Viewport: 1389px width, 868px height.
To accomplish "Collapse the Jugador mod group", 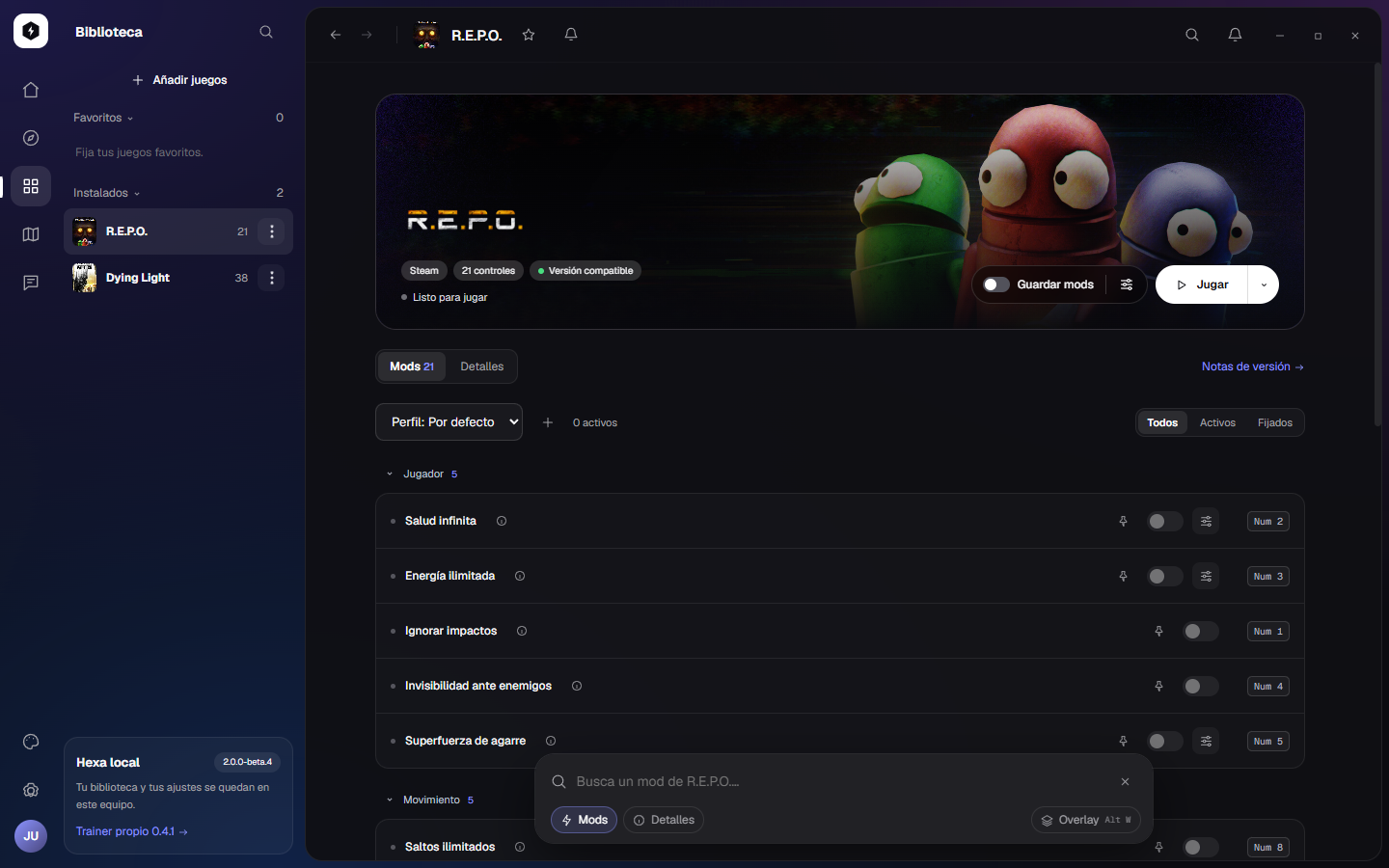I will [x=422, y=474].
